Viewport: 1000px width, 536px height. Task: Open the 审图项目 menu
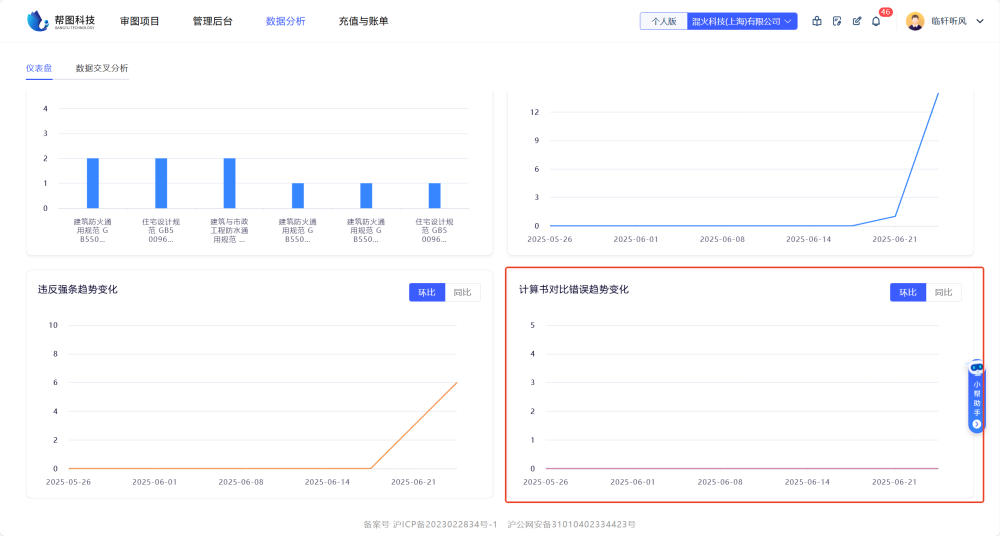[x=139, y=21]
